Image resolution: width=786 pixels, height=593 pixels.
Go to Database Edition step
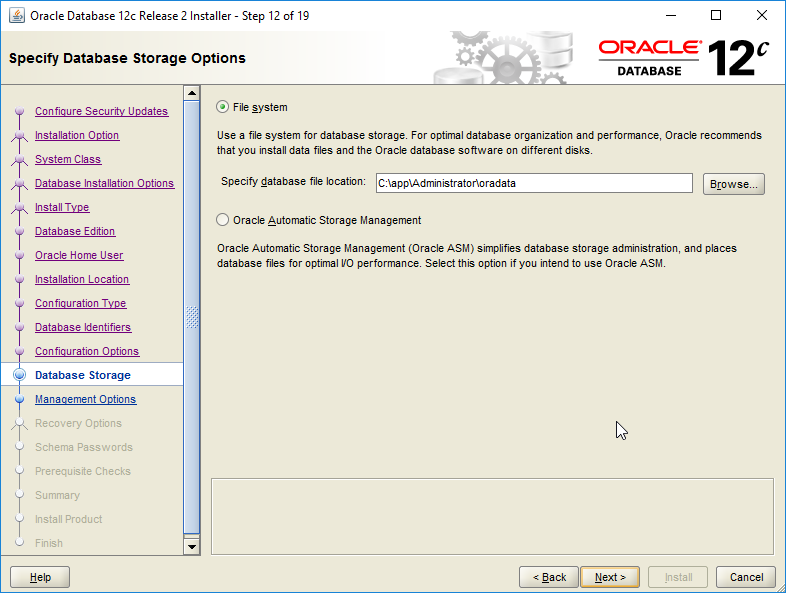[75, 231]
